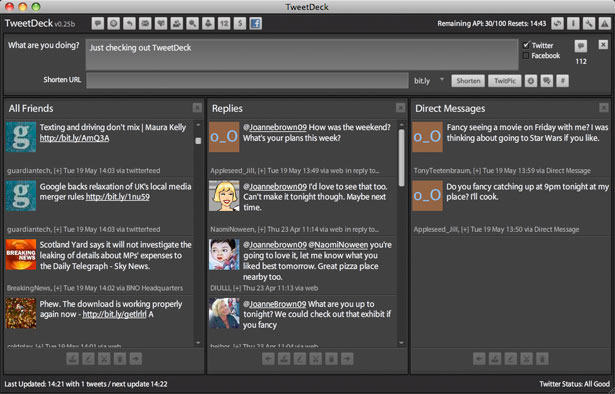
Task: Click the round icon right of TwitPic
Action: [x=531, y=81]
